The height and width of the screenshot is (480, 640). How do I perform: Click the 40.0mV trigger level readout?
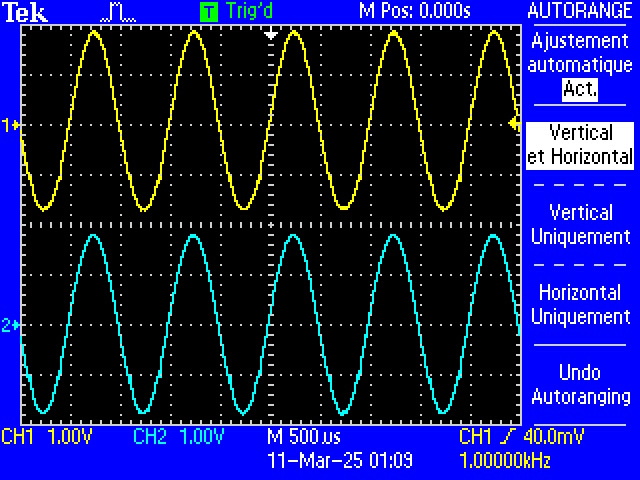click(553, 436)
